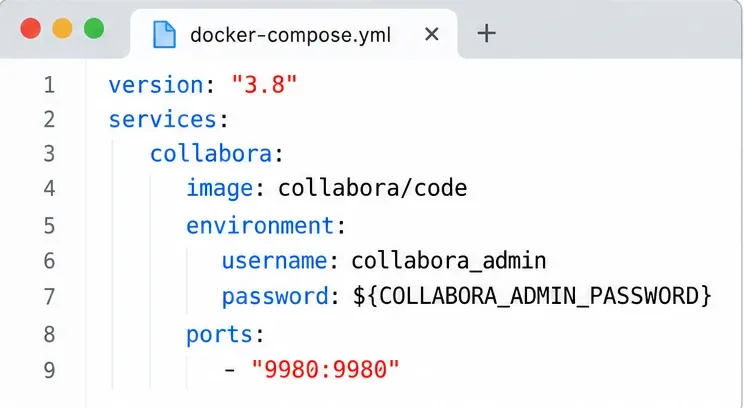Click the "9980:9980" port mapping string
The width and height of the screenshot is (744, 408).
(x=326, y=370)
